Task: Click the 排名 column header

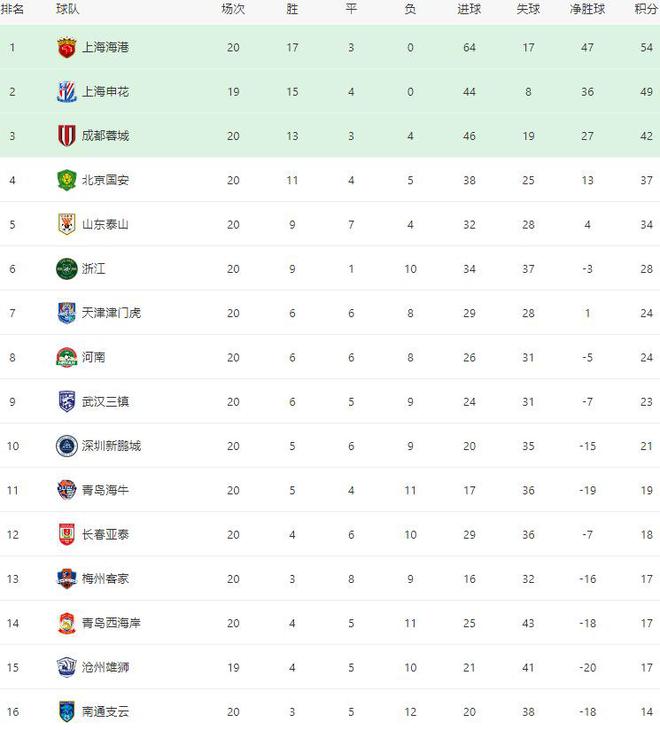Action: click(12, 9)
